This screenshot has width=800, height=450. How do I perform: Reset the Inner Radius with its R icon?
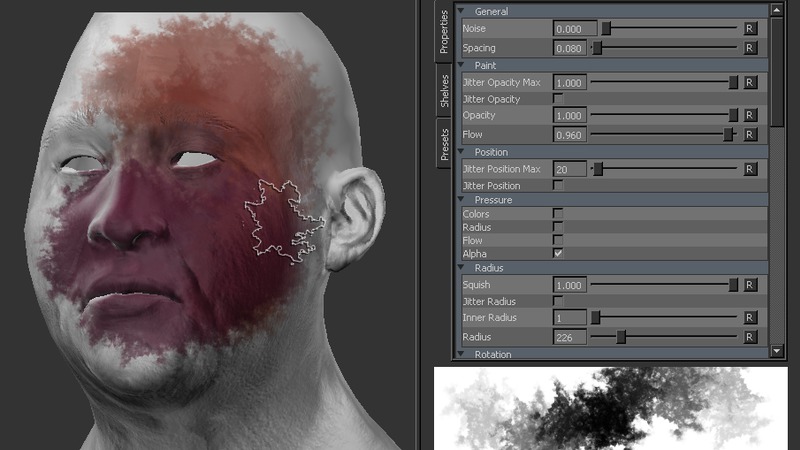tap(749, 318)
